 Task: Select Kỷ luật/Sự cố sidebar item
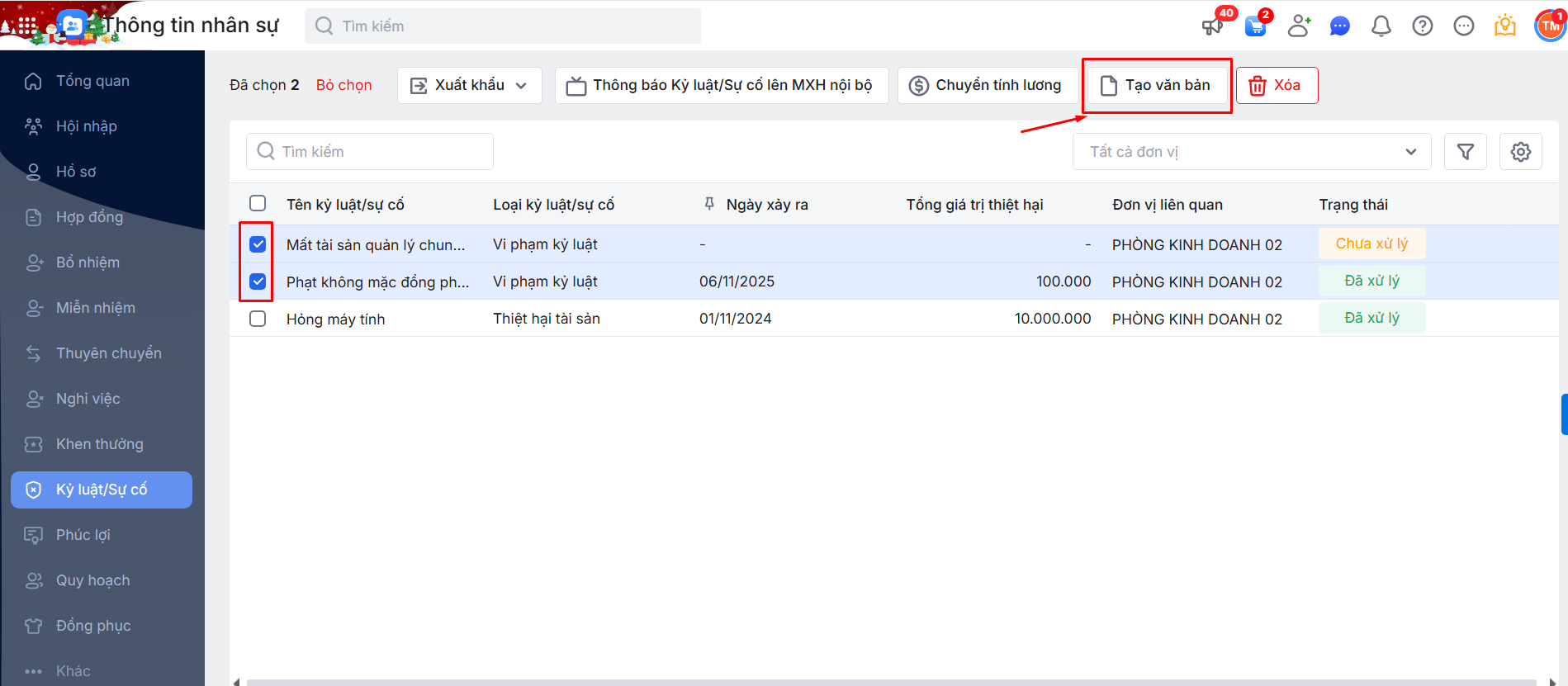102,490
